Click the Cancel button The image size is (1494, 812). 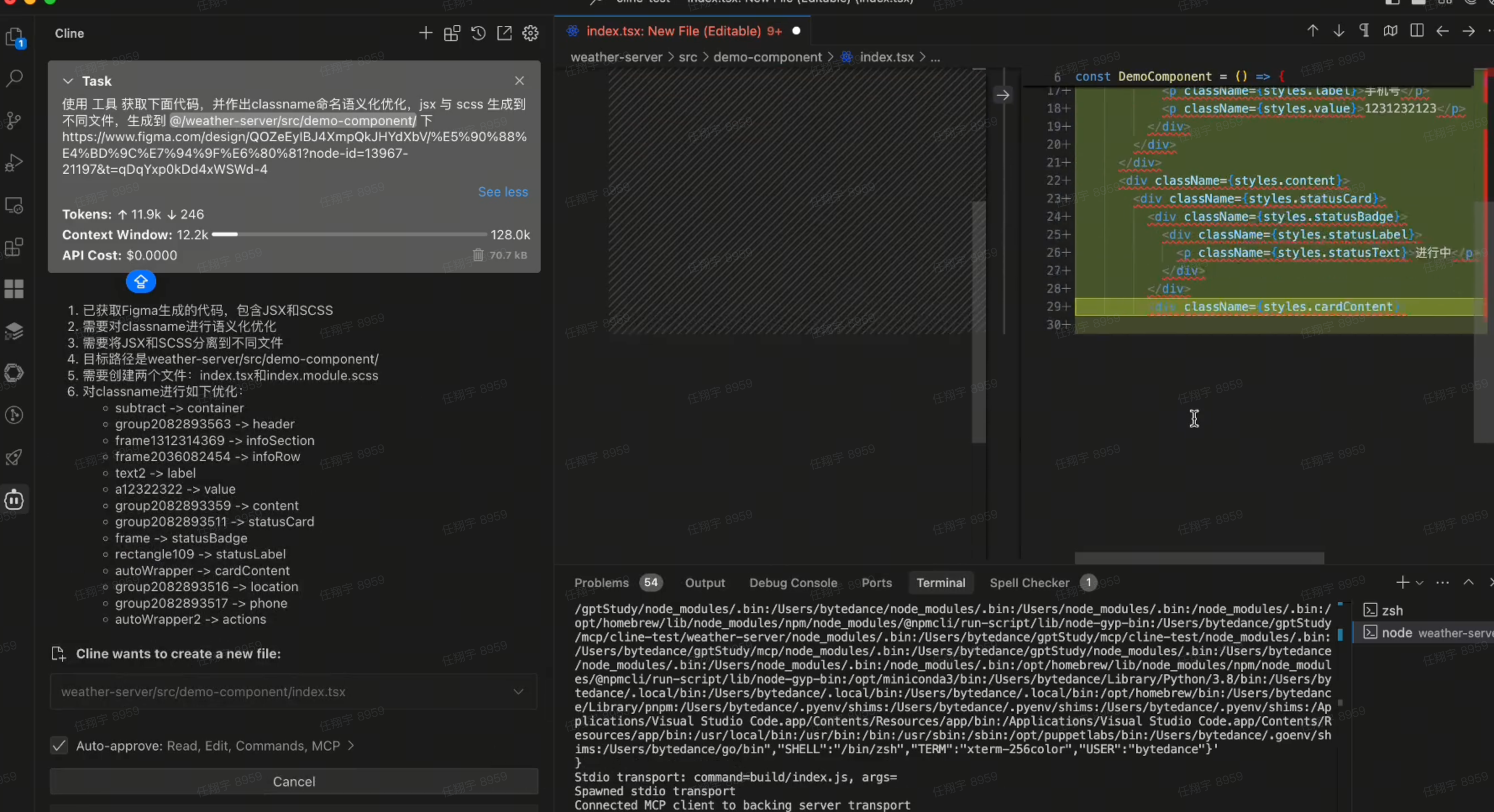pos(294,782)
